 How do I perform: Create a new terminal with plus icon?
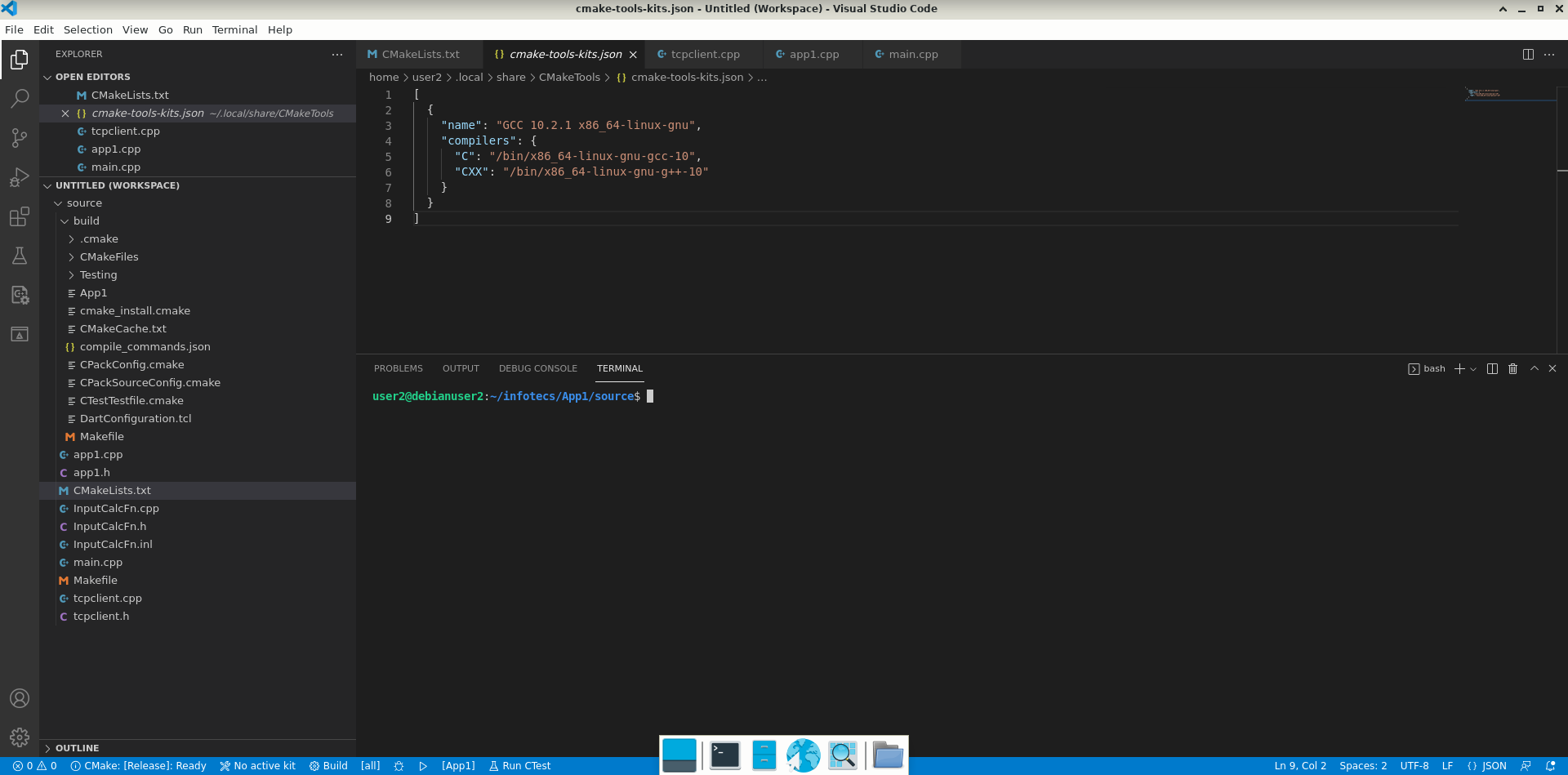pyautogui.click(x=1459, y=368)
